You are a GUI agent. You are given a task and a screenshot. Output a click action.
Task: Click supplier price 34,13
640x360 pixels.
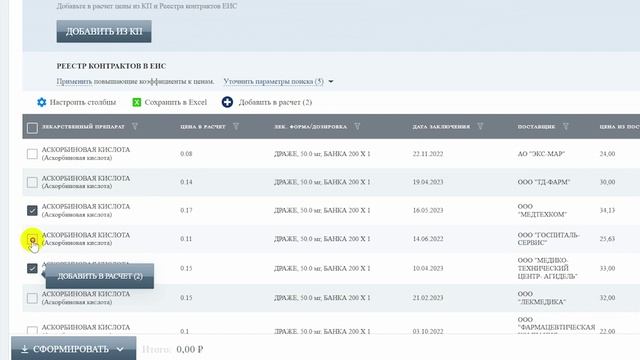[607, 210]
